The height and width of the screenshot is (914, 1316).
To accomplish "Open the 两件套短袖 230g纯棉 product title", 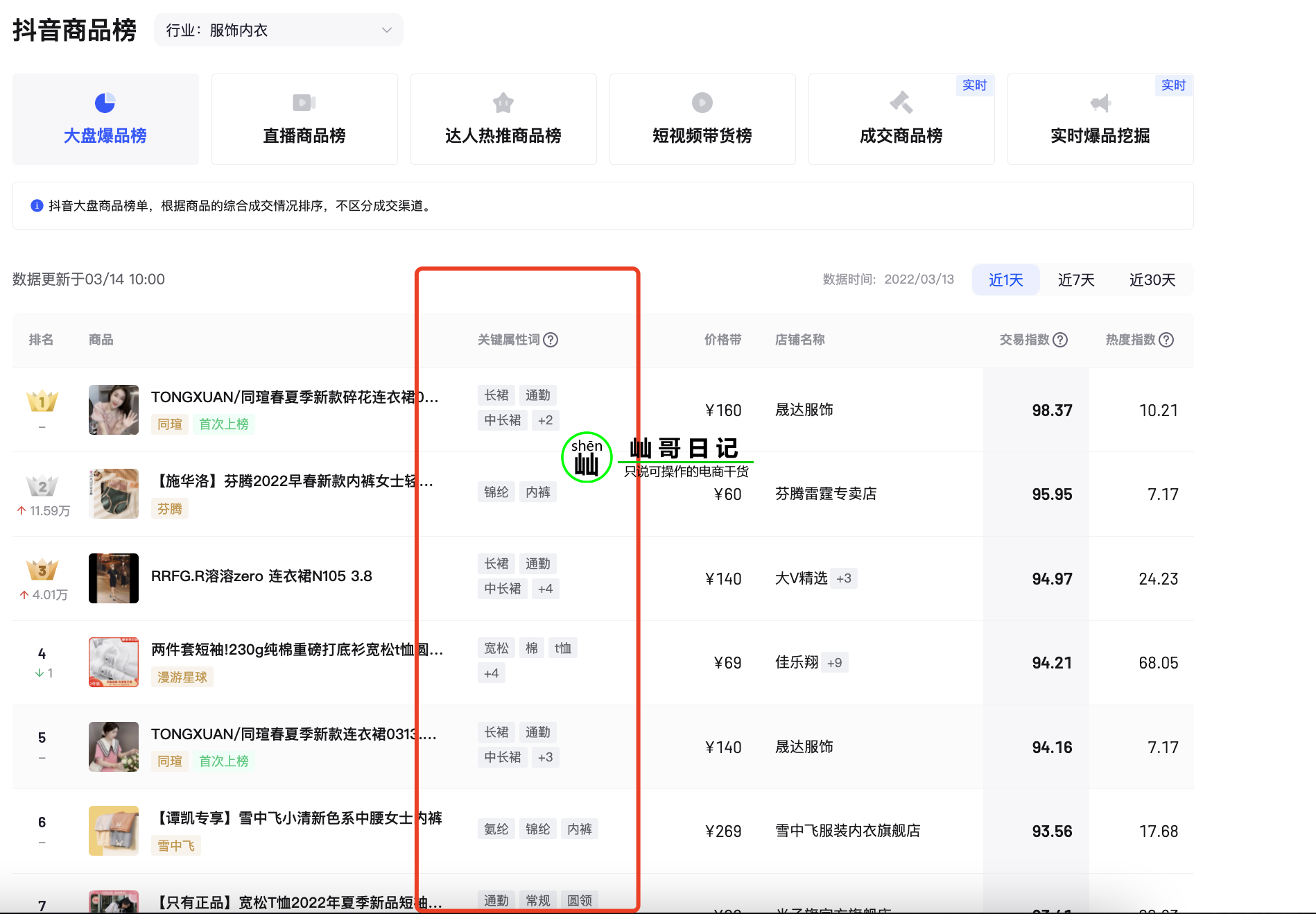I will (x=297, y=650).
